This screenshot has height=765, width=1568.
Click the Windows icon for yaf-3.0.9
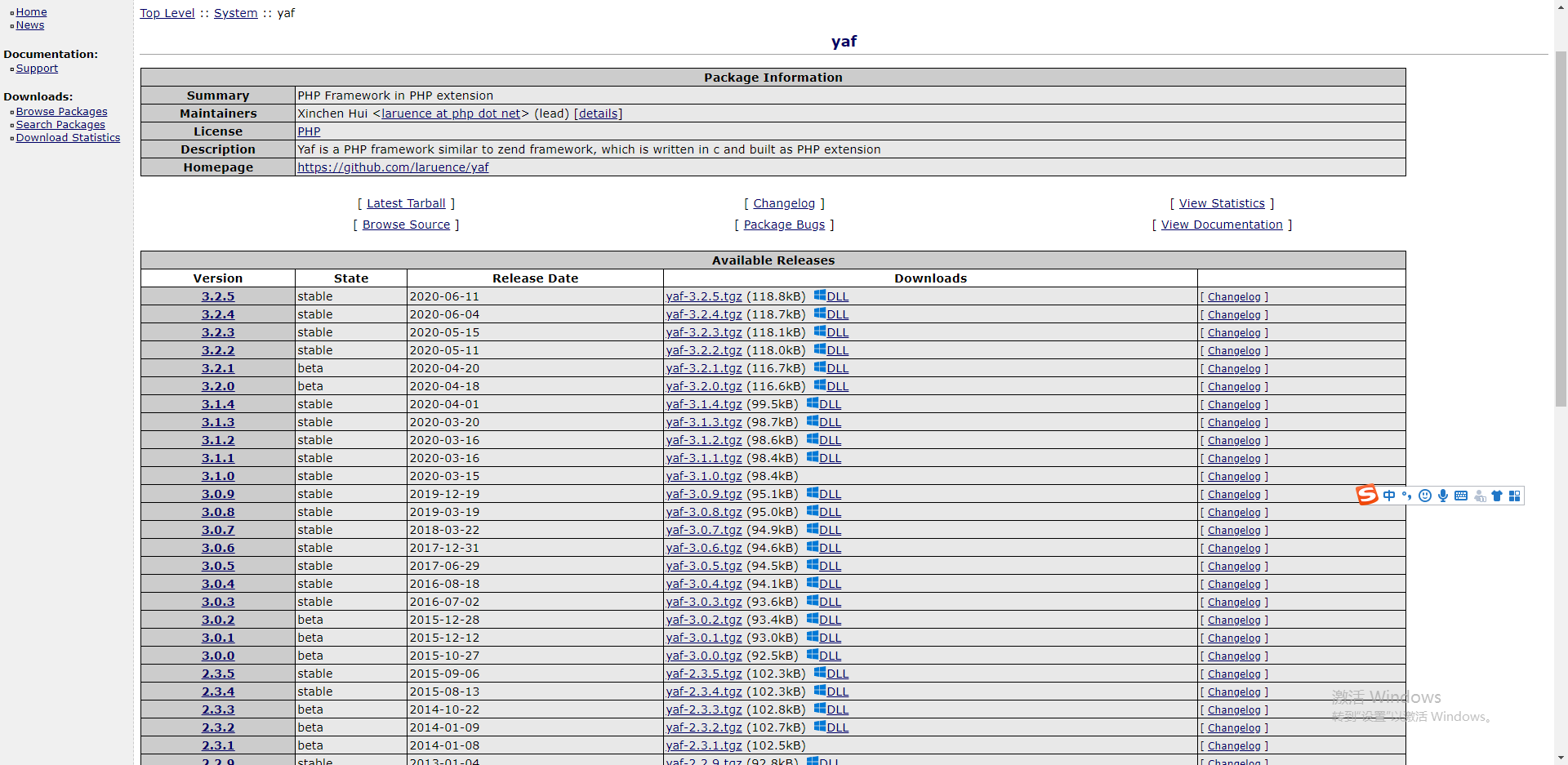coord(813,493)
